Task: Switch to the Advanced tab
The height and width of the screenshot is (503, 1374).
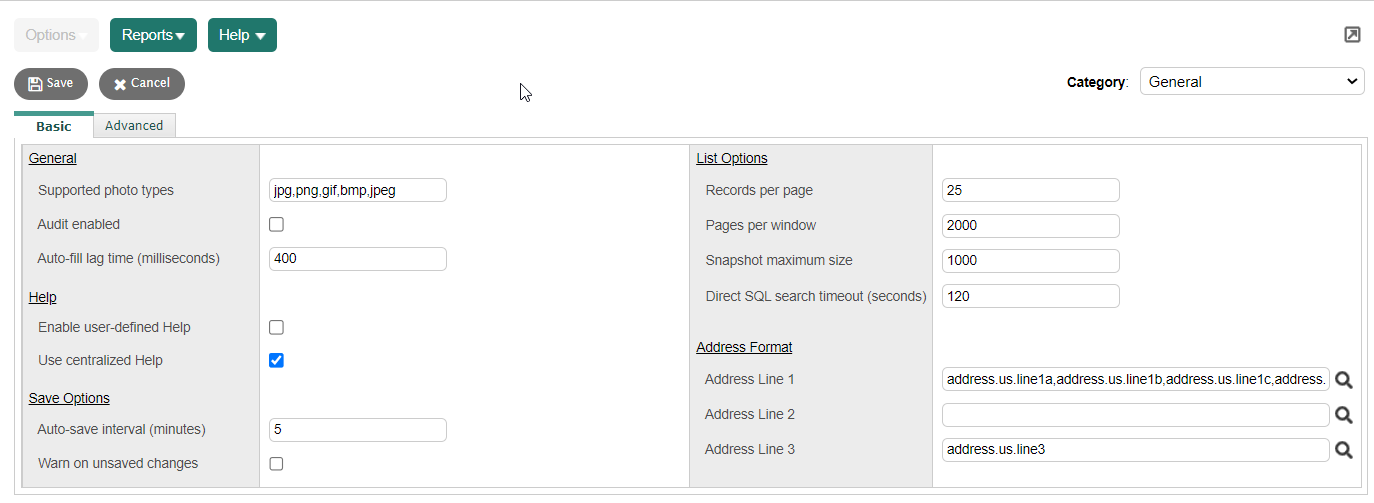Action: [x=134, y=126]
